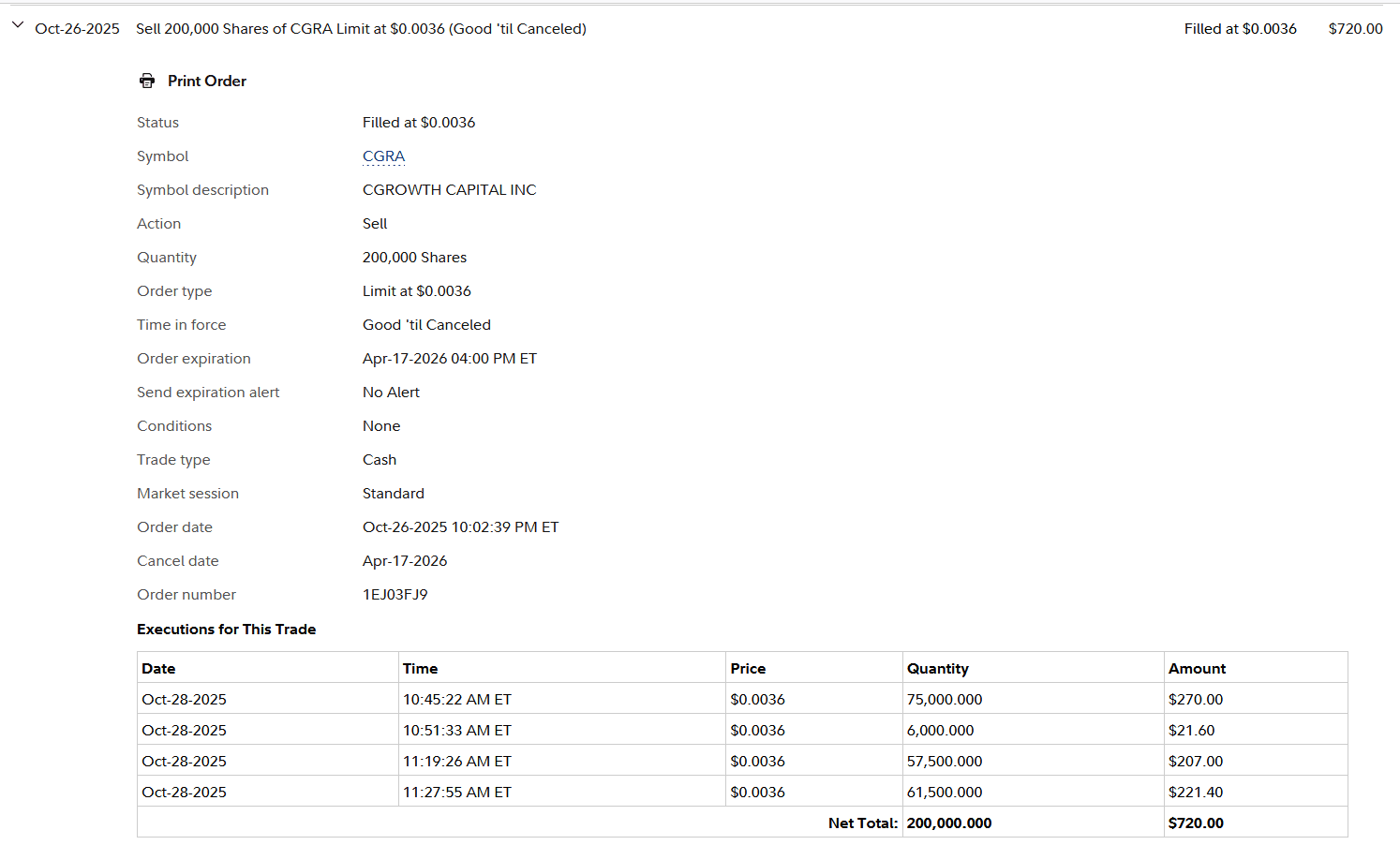The width and height of the screenshot is (1400, 845).
Task: Click the Action value 'Sell'
Action: tap(375, 224)
